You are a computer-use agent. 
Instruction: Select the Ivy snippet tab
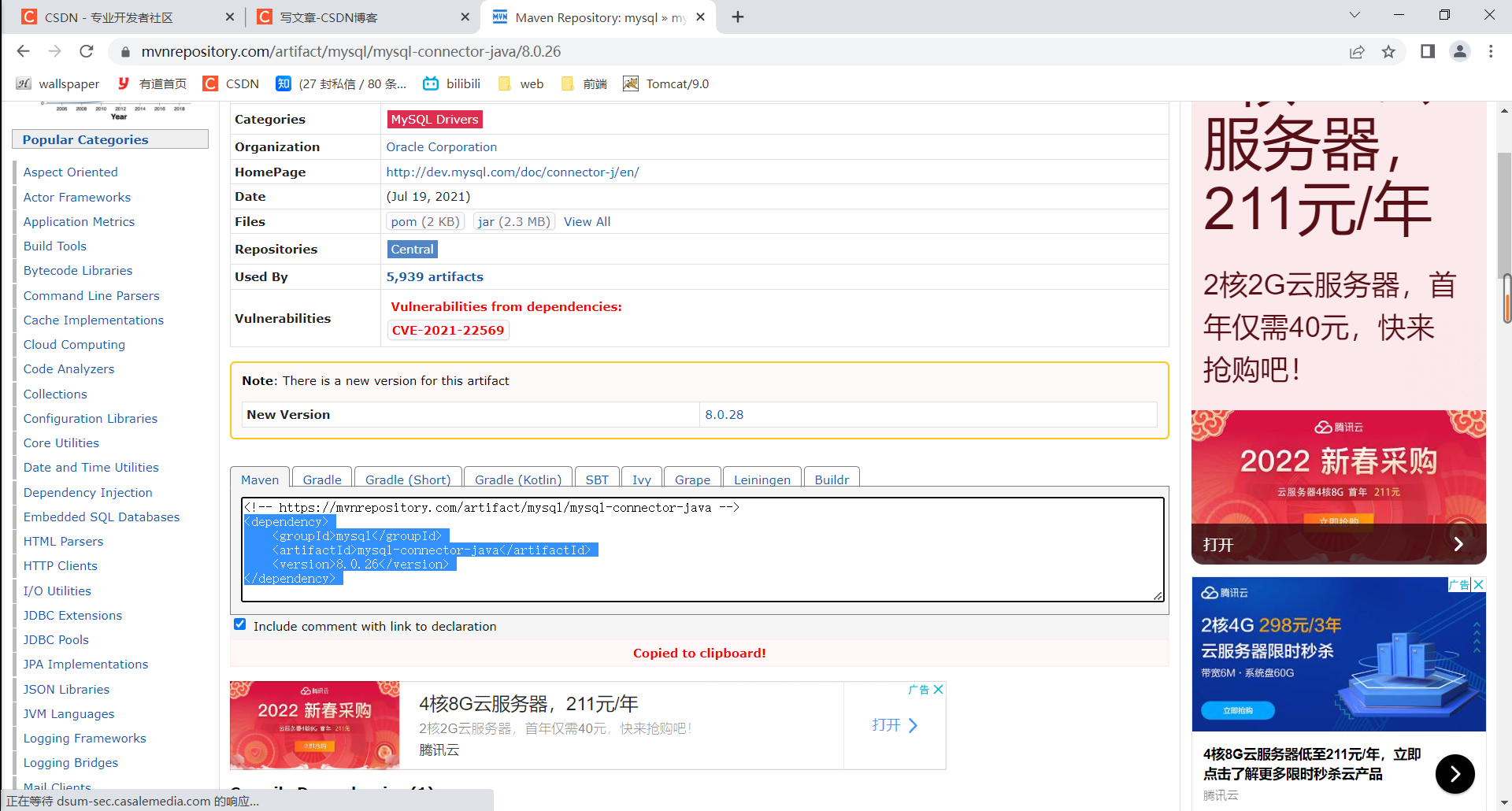tap(642, 479)
